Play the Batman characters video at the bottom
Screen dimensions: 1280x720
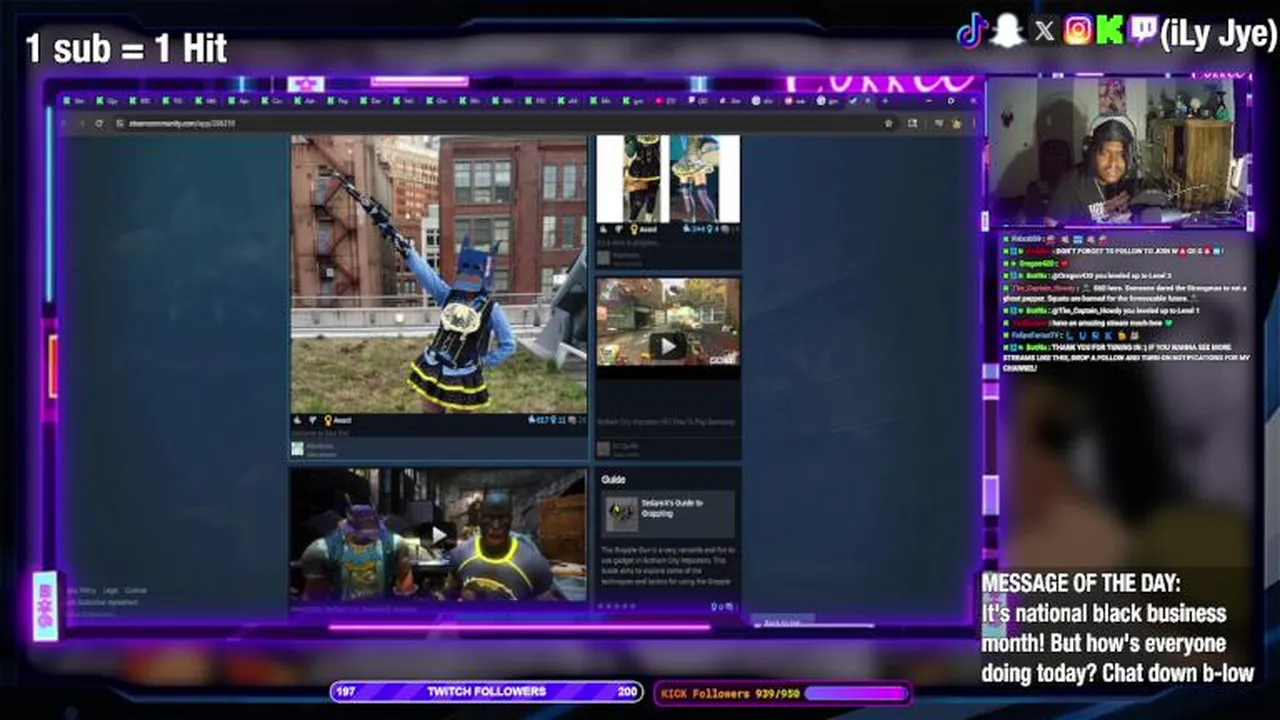(x=438, y=534)
